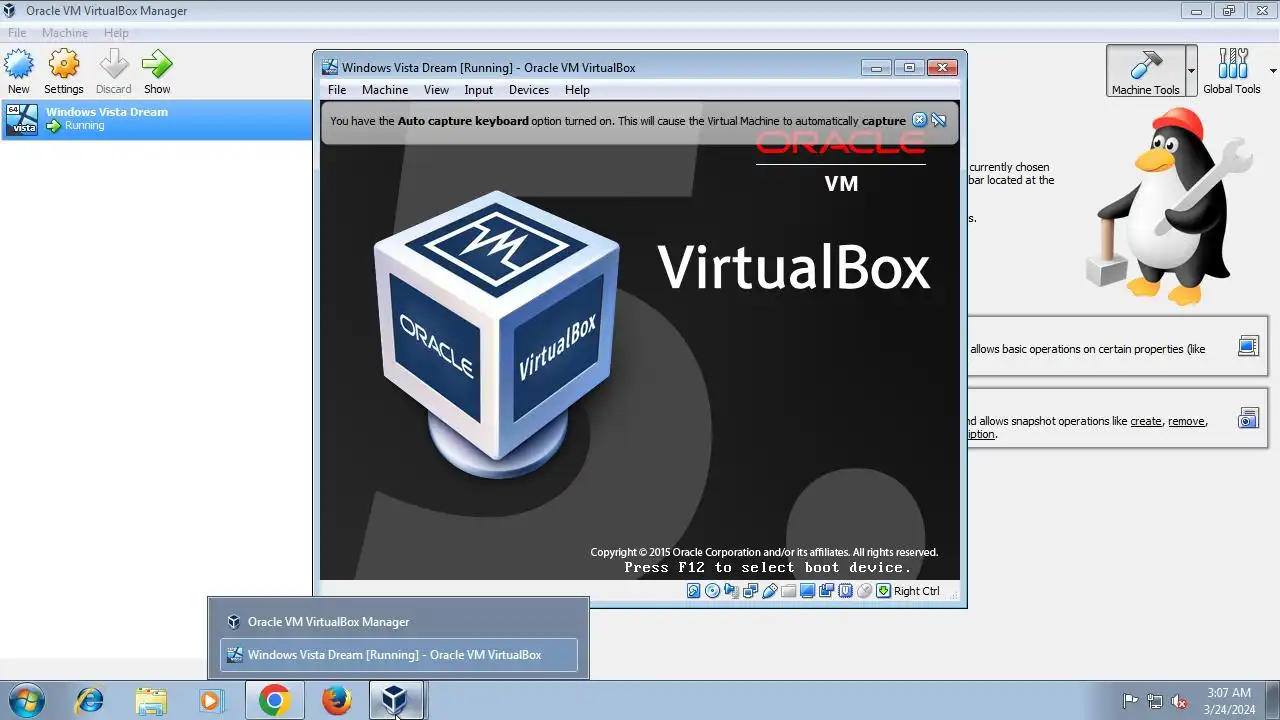Image resolution: width=1280 pixels, height=720 pixels.
Task: Maximize the Windows Vista Dream VM window
Action: 909,68
